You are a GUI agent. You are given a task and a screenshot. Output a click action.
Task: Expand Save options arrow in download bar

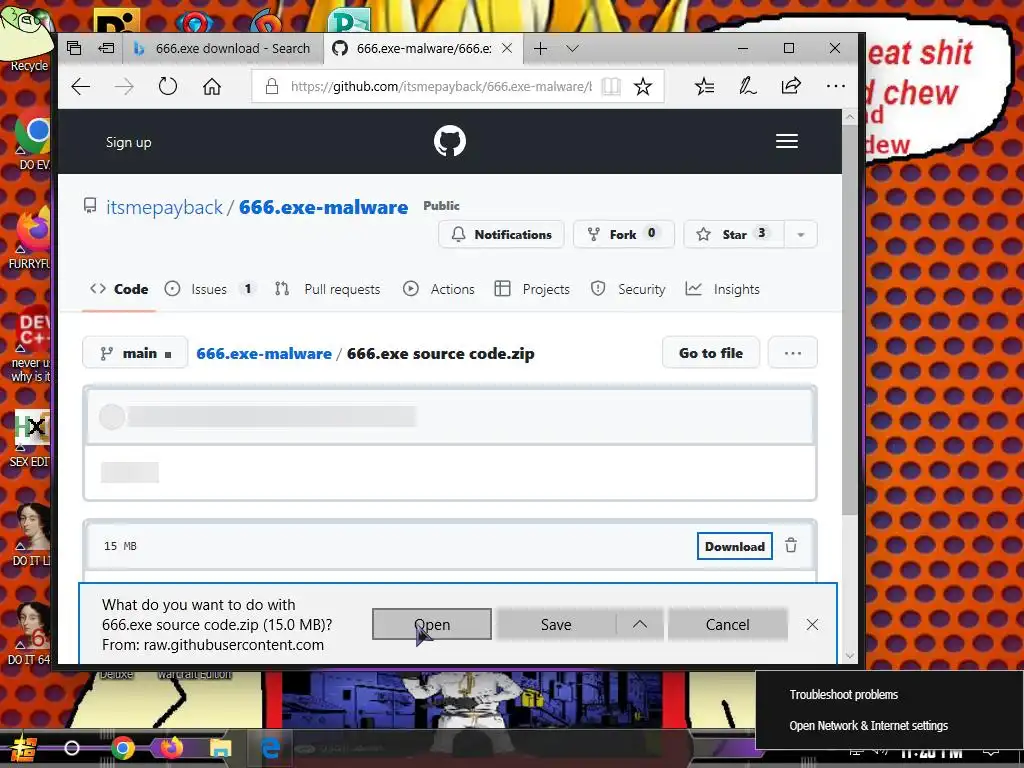point(640,624)
